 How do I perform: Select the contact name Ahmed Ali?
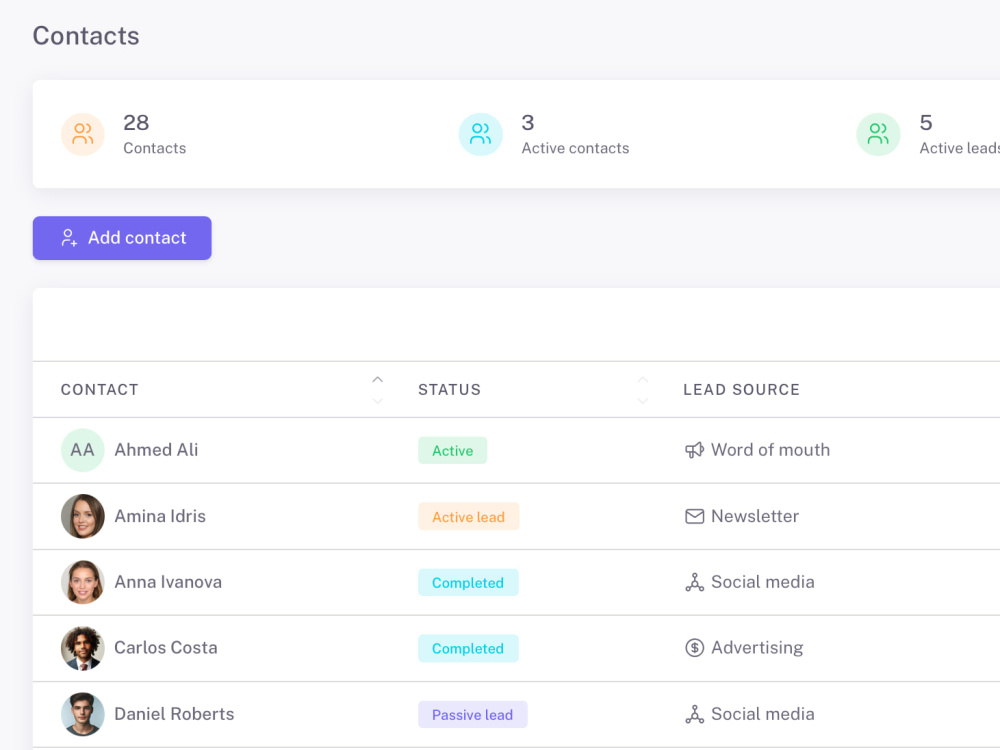(x=156, y=450)
